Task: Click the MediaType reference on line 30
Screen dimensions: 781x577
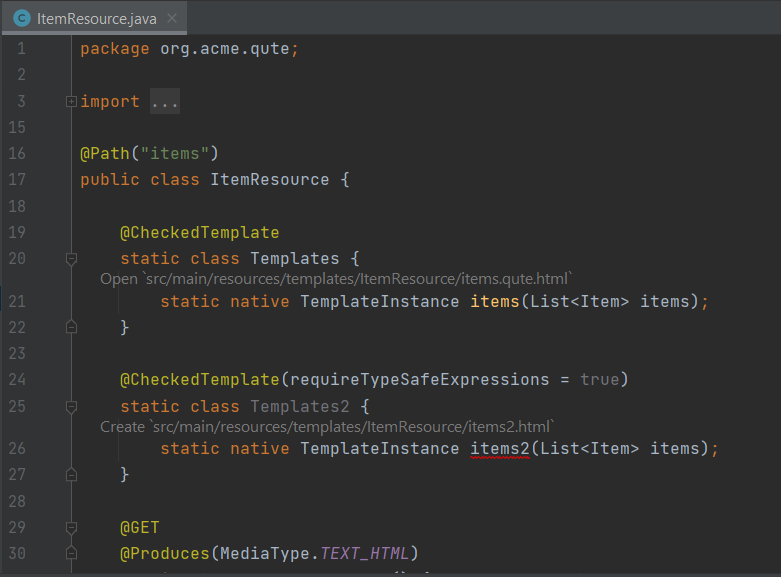Action: tap(264, 554)
